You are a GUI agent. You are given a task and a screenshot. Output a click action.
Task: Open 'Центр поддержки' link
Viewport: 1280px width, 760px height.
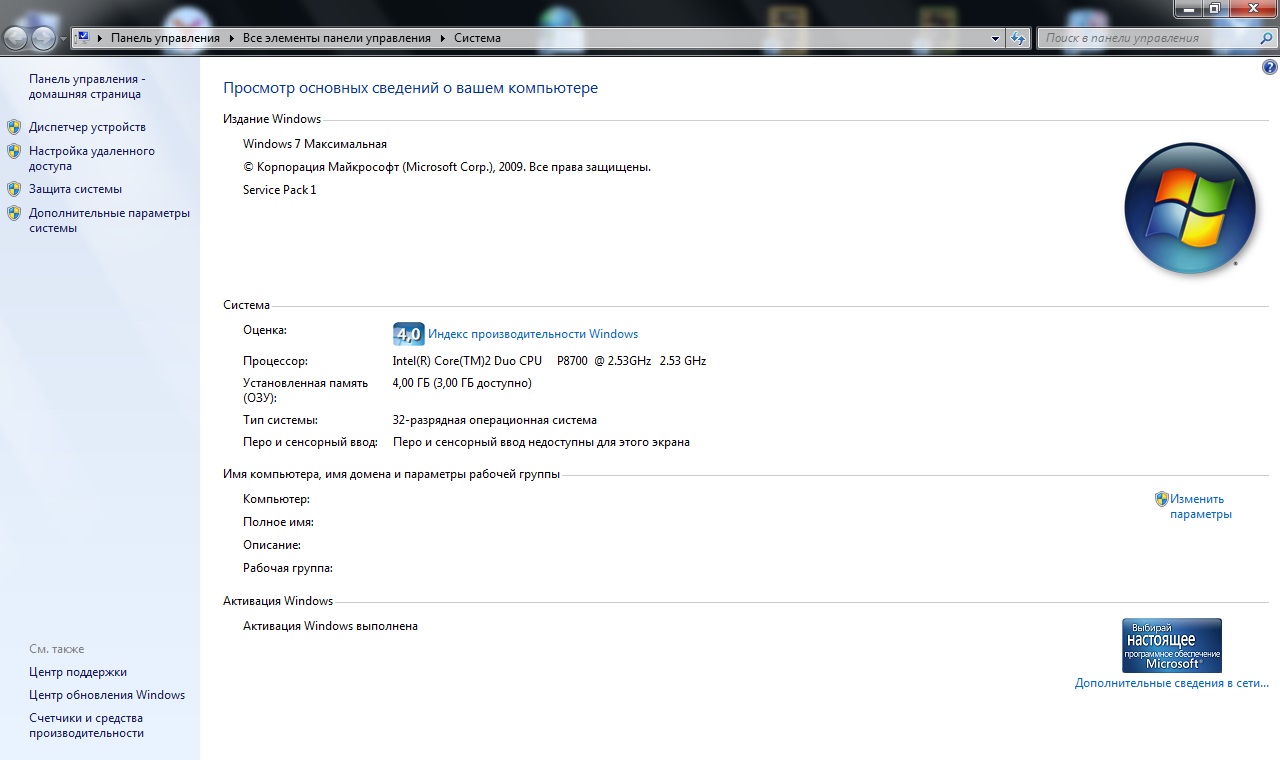point(78,672)
